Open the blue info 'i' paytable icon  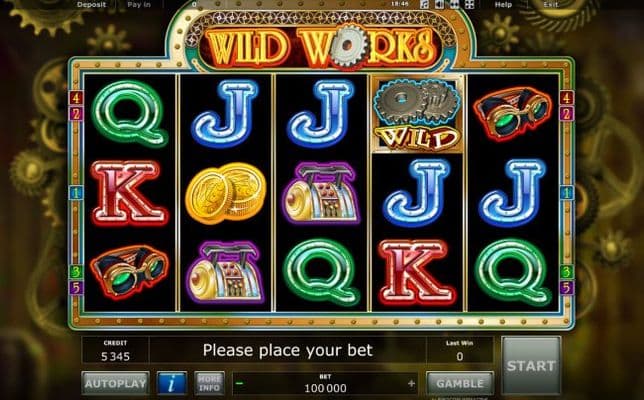172,383
